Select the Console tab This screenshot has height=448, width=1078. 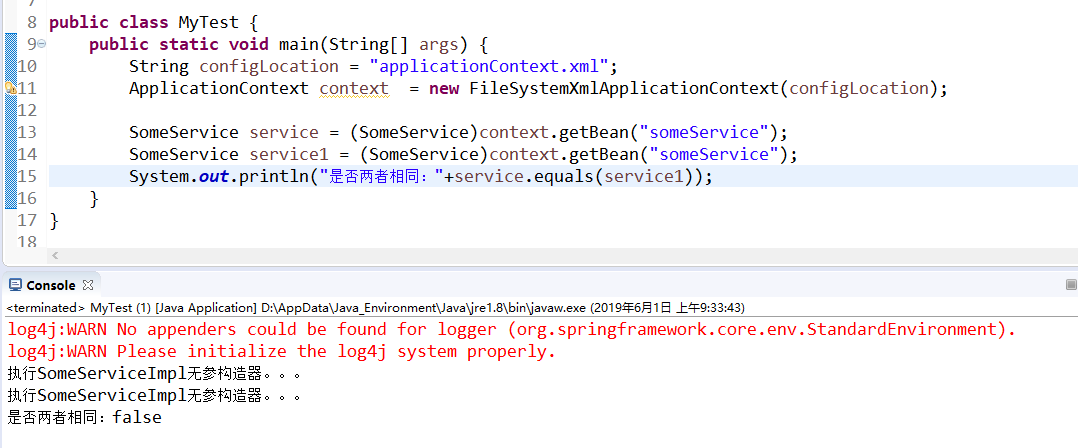pos(51,285)
